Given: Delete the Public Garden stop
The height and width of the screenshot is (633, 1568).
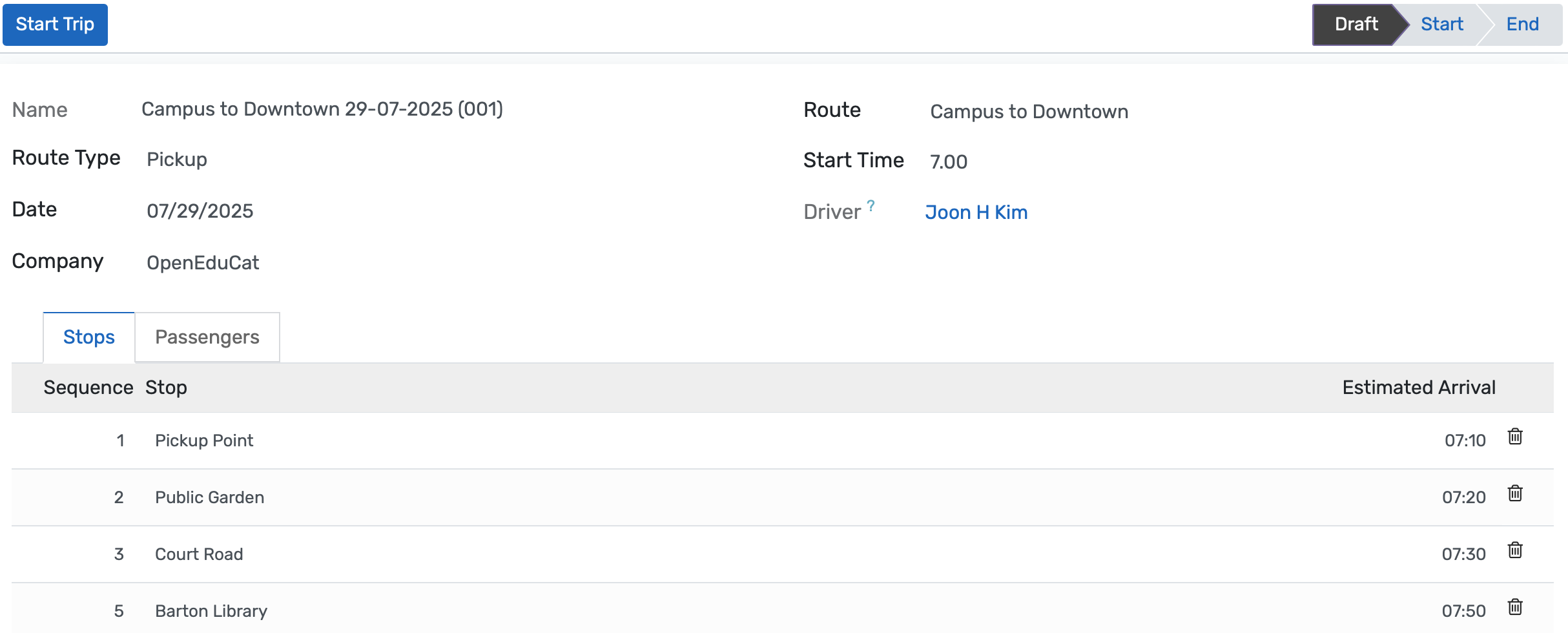Looking at the screenshot, I should point(1516,493).
